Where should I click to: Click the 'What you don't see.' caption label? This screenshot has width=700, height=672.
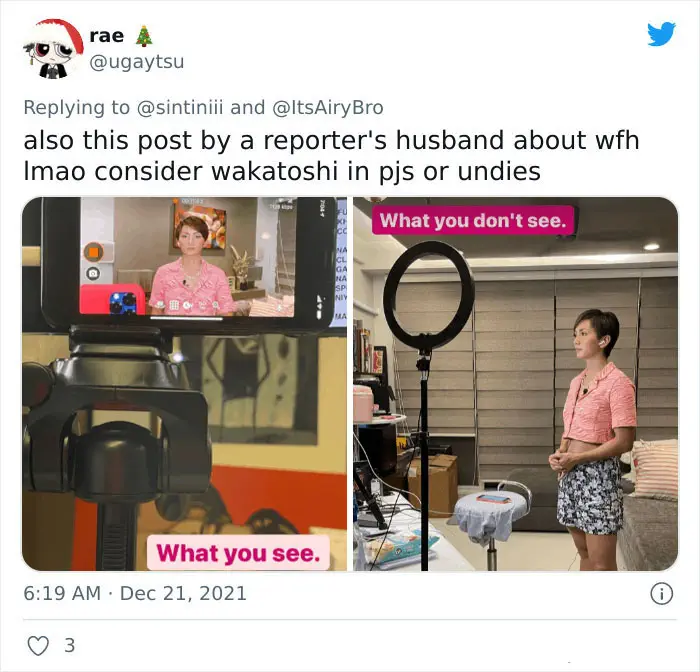pos(473,220)
